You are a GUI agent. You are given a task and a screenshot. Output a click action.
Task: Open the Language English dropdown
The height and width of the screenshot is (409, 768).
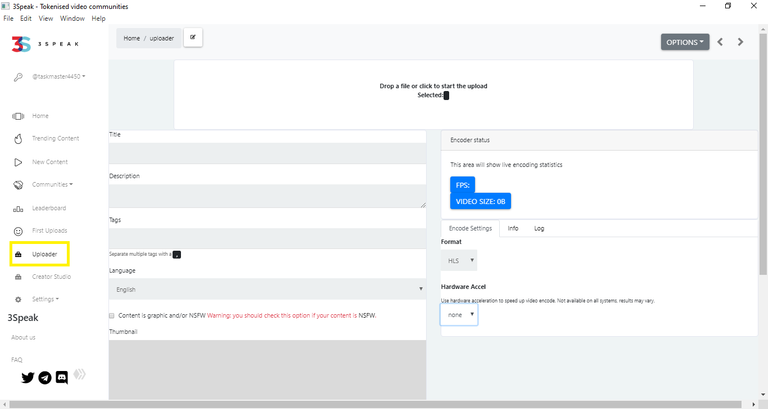coord(267,289)
